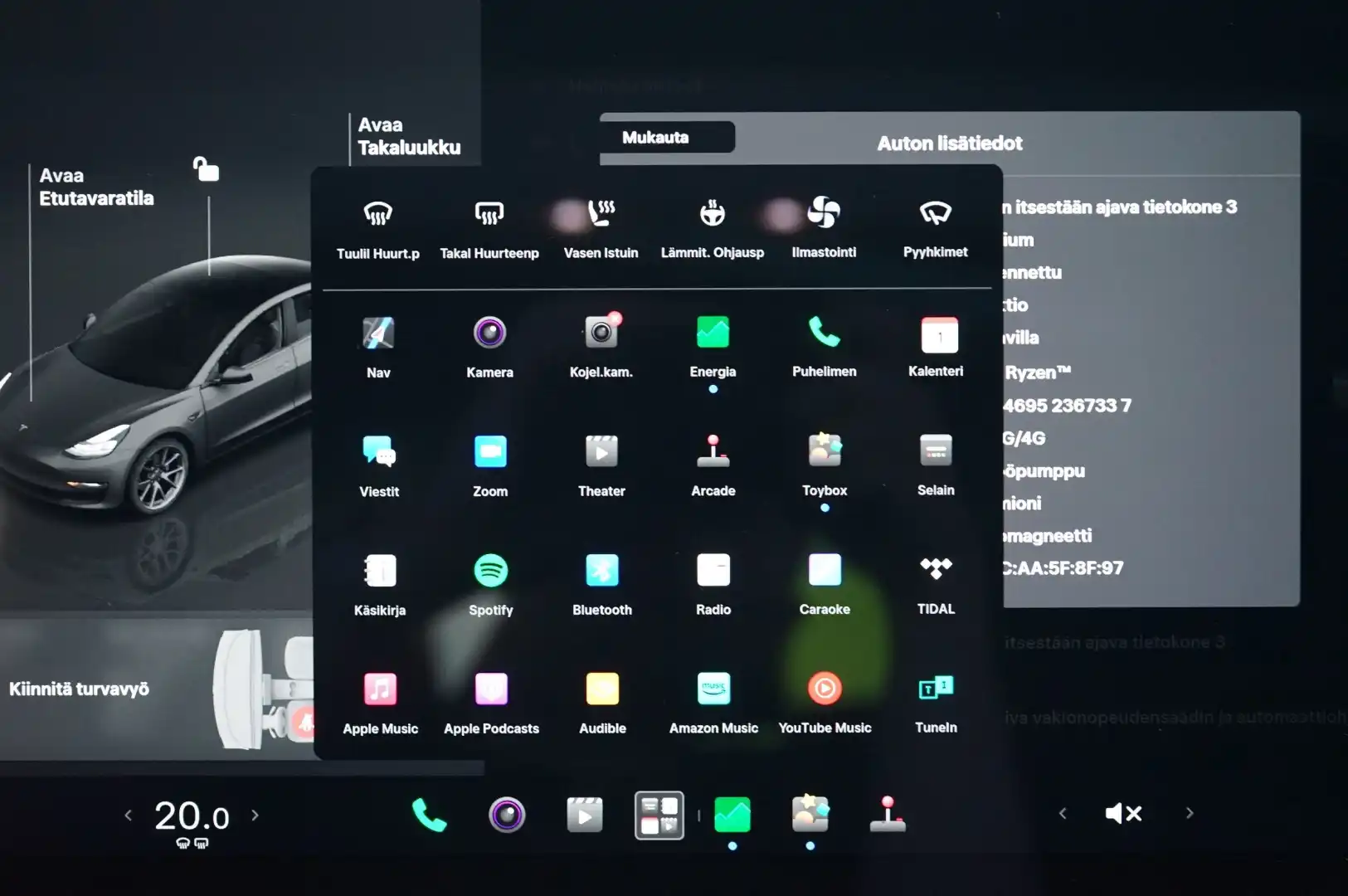The image size is (1348, 896).
Task: Activate Pyyhkimet wipers control
Action: click(x=936, y=229)
